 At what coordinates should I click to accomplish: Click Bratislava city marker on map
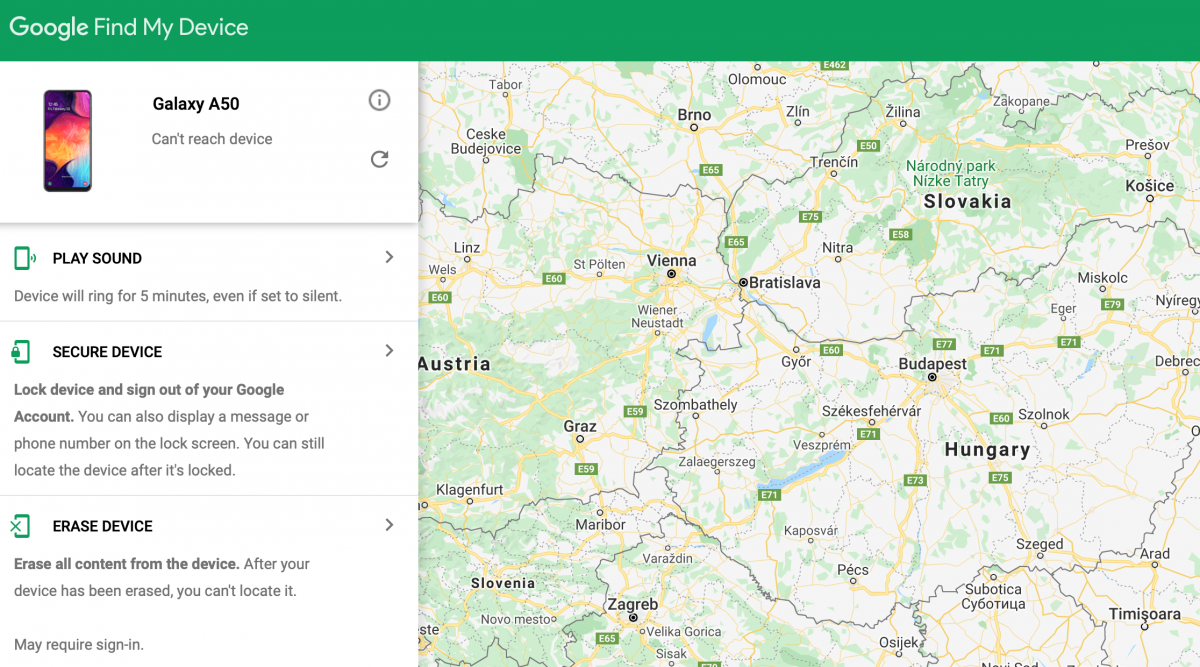743,283
